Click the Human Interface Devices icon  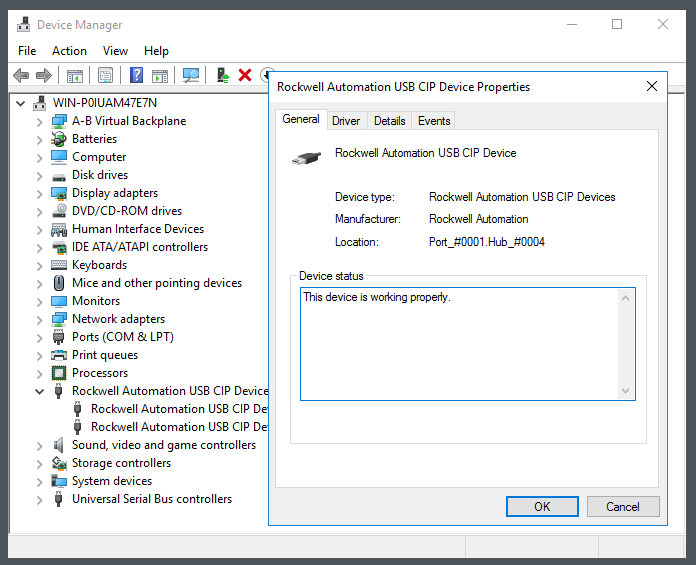pyautogui.click(x=59, y=229)
